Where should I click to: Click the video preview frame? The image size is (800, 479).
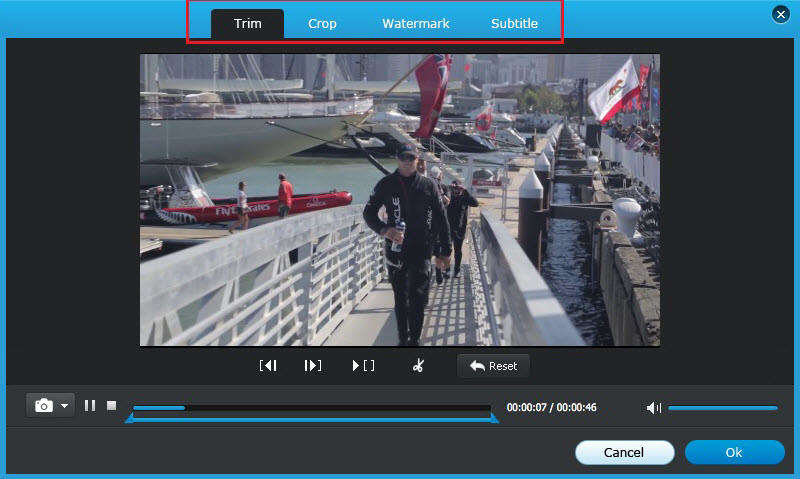400,200
